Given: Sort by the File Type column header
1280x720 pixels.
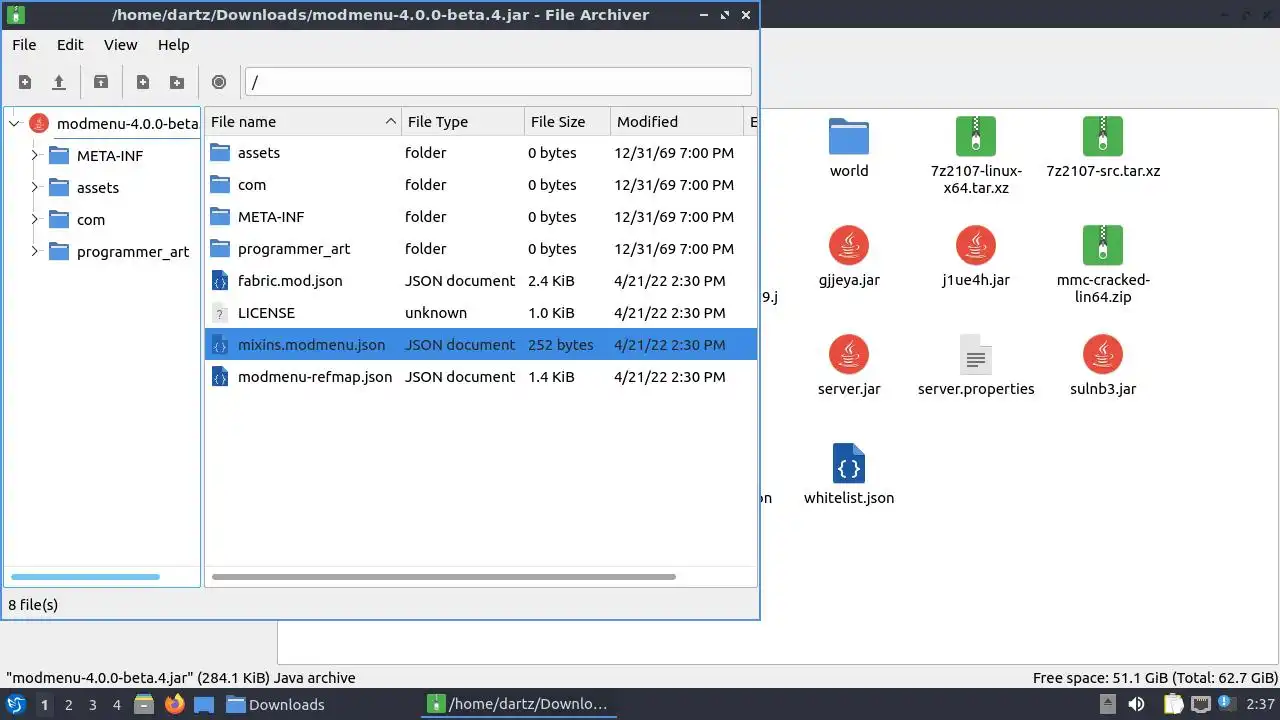Looking at the screenshot, I should click(463, 122).
